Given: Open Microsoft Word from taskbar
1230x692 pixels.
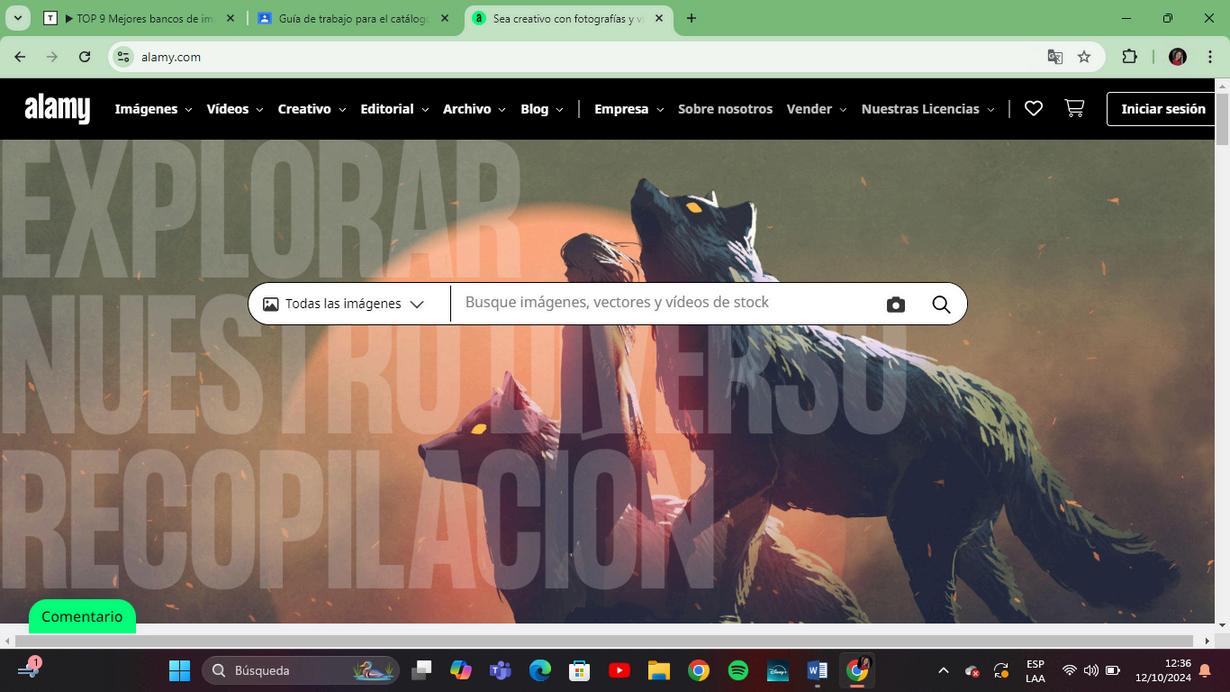Looking at the screenshot, I should pos(817,670).
